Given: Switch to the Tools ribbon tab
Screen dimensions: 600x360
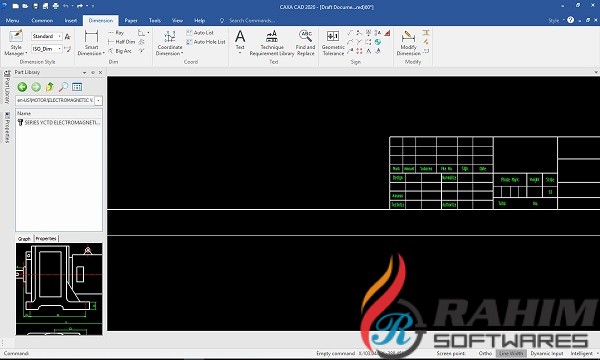Looking at the screenshot, I should pos(155,20).
